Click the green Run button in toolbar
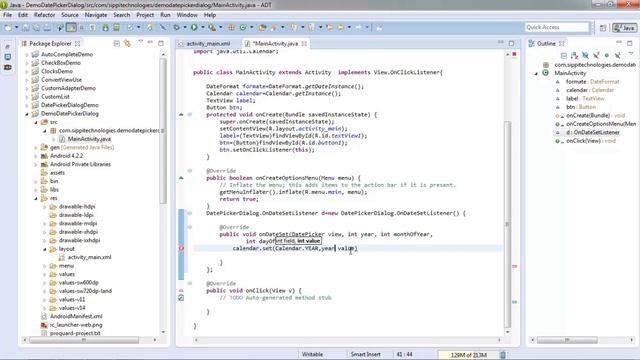The image size is (640, 360). pos(194,27)
